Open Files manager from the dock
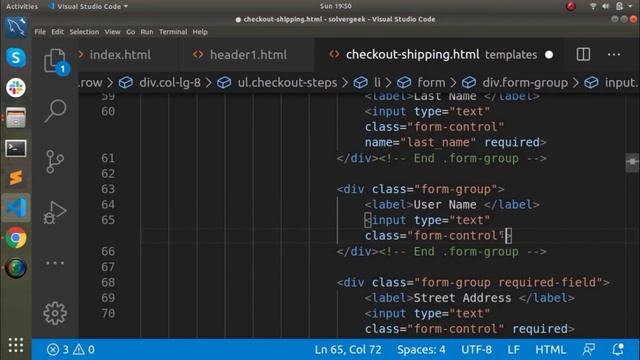This screenshot has width=640, height=360. pyautogui.click(x=16, y=118)
